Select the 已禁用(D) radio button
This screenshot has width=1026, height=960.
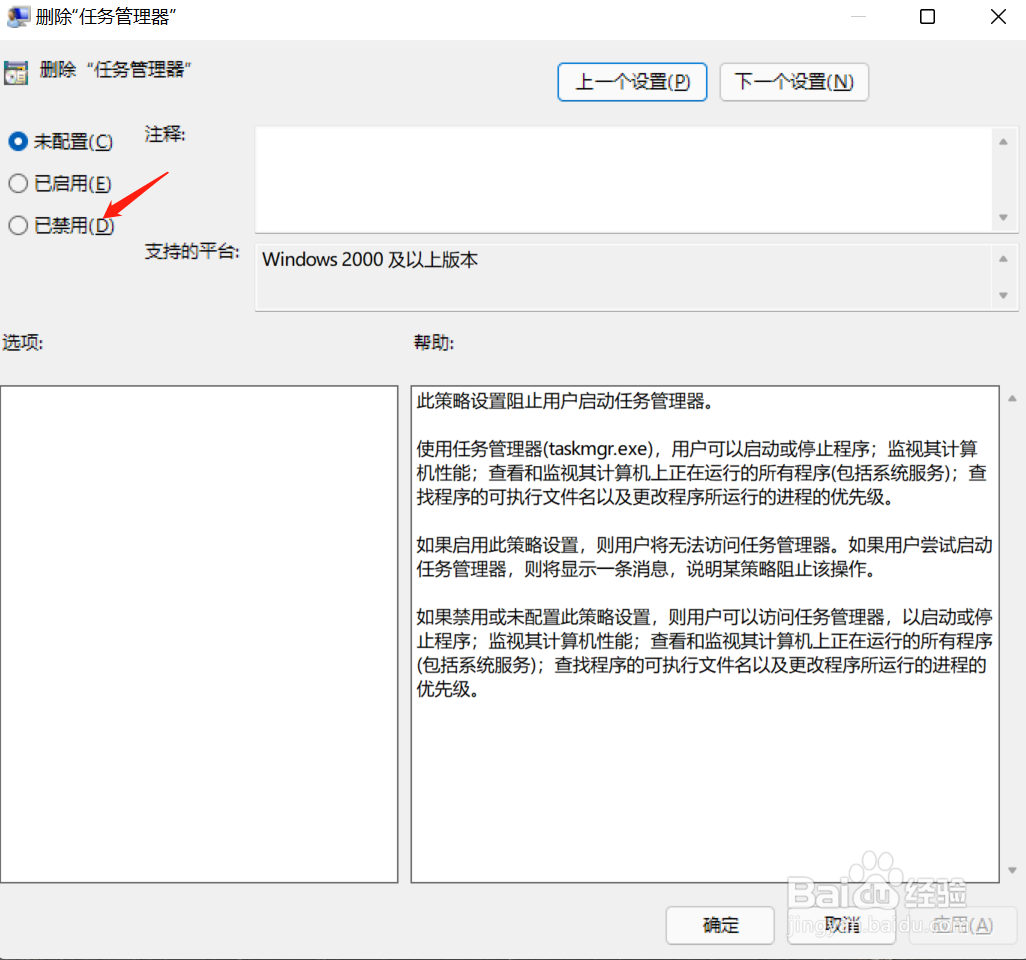click(18, 225)
